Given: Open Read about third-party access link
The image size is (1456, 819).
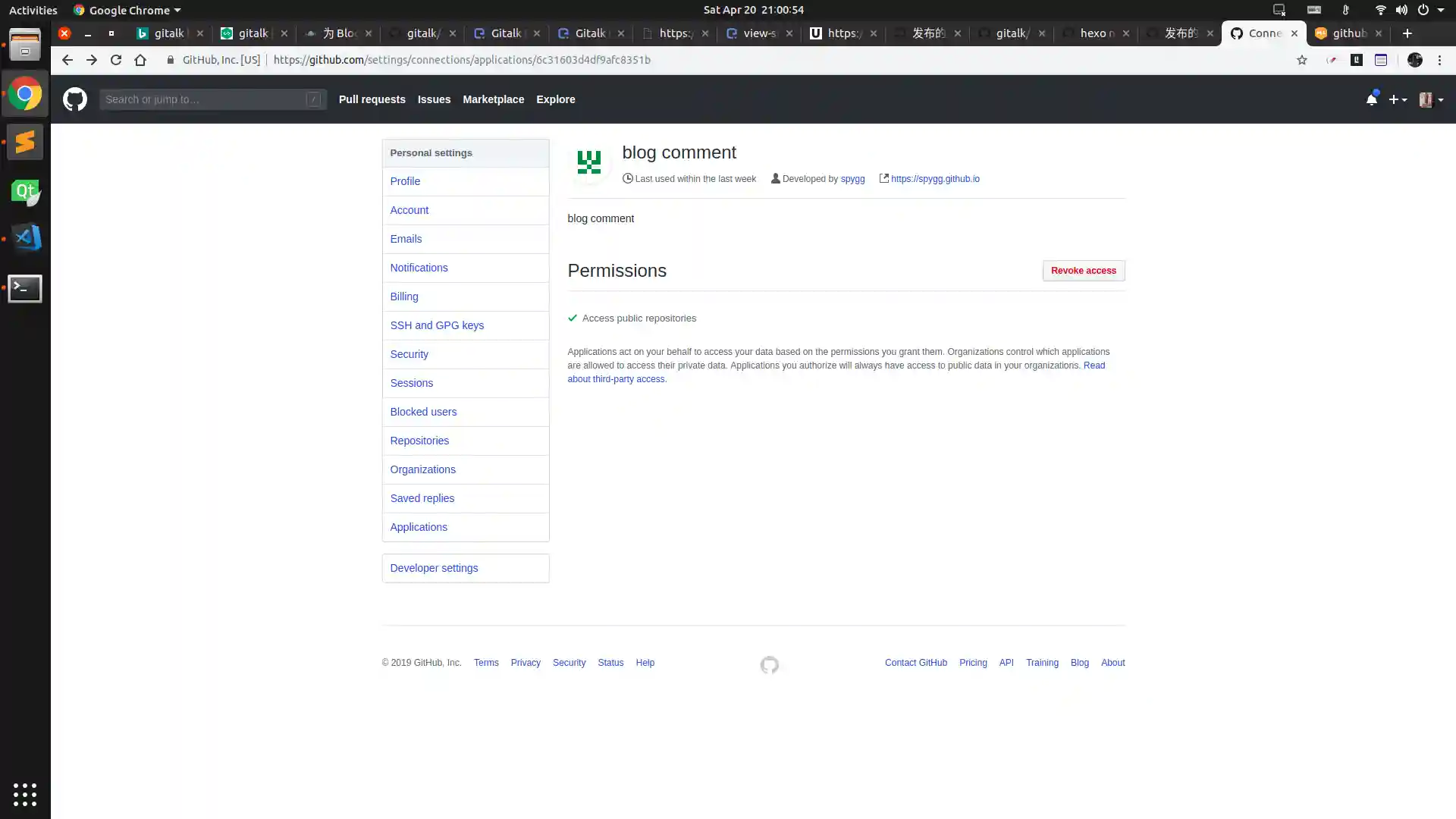Looking at the screenshot, I should tap(836, 372).
